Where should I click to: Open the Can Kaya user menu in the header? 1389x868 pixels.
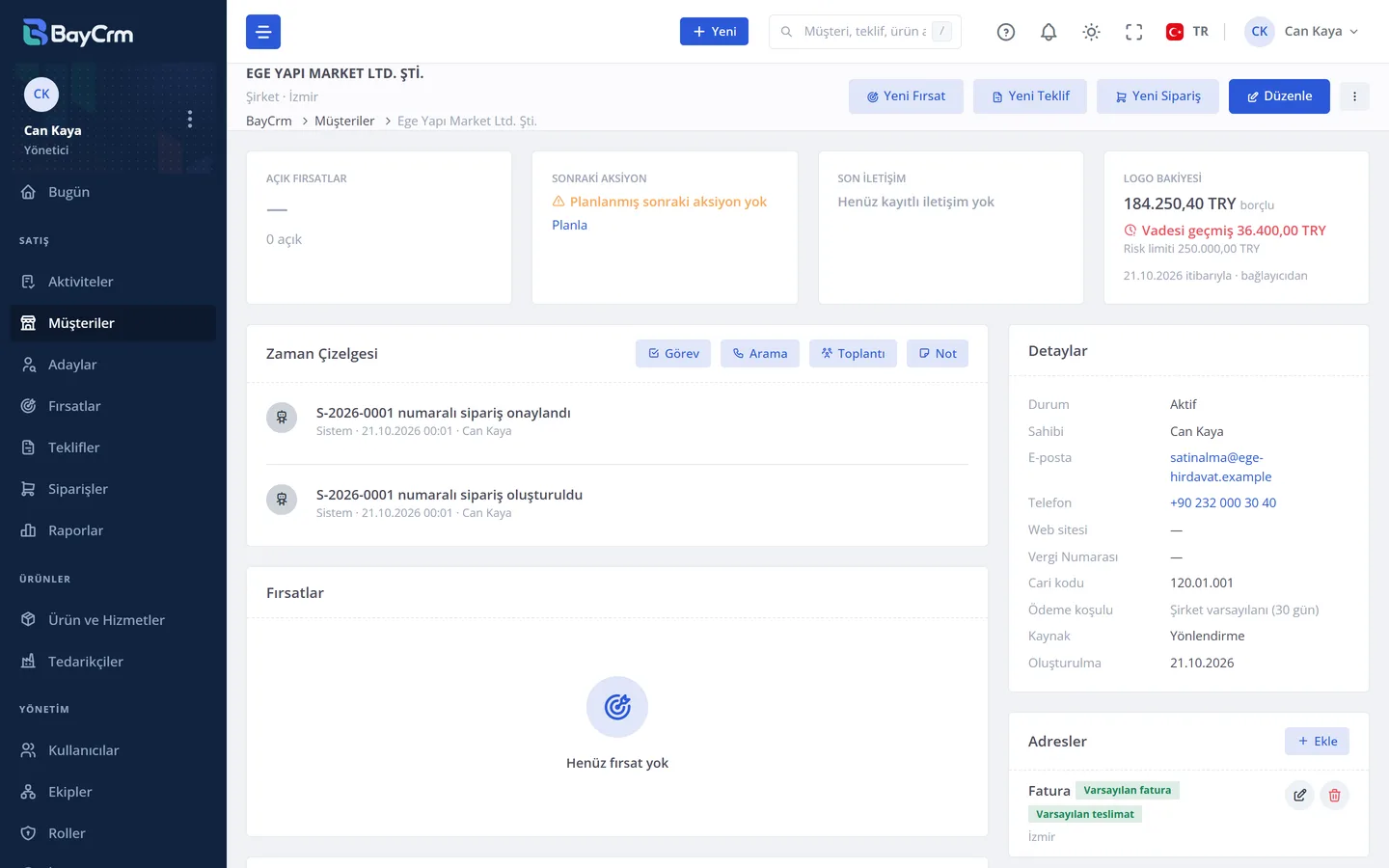pyautogui.click(x=1301, y=32)
